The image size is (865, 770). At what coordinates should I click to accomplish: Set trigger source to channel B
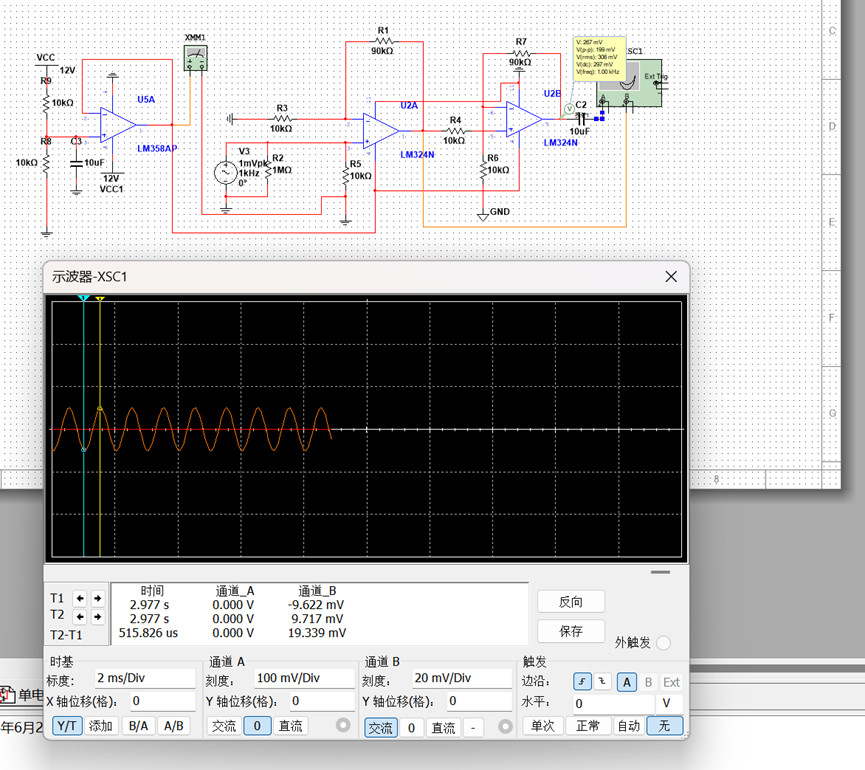click(x=648, y=682)
